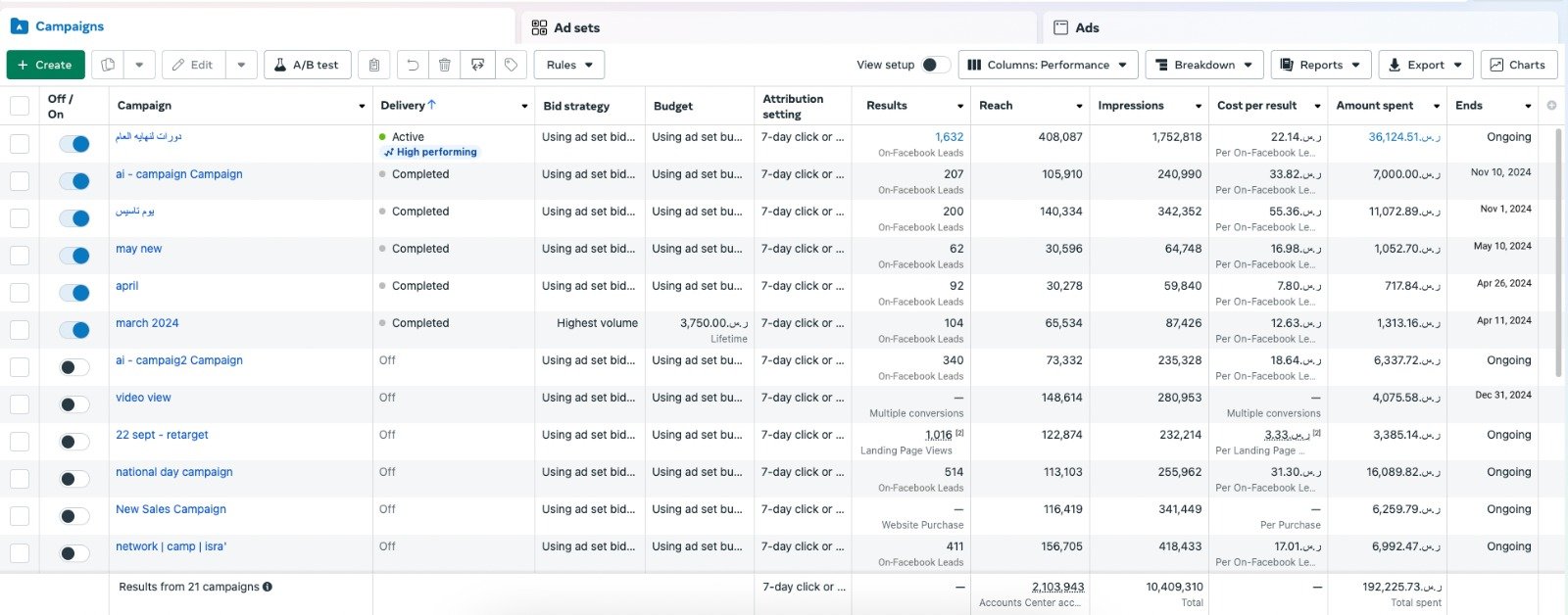The width and height of the screenshot is (1568, 615).
Task: Click the tag label icon
Action: click(511, 65)
